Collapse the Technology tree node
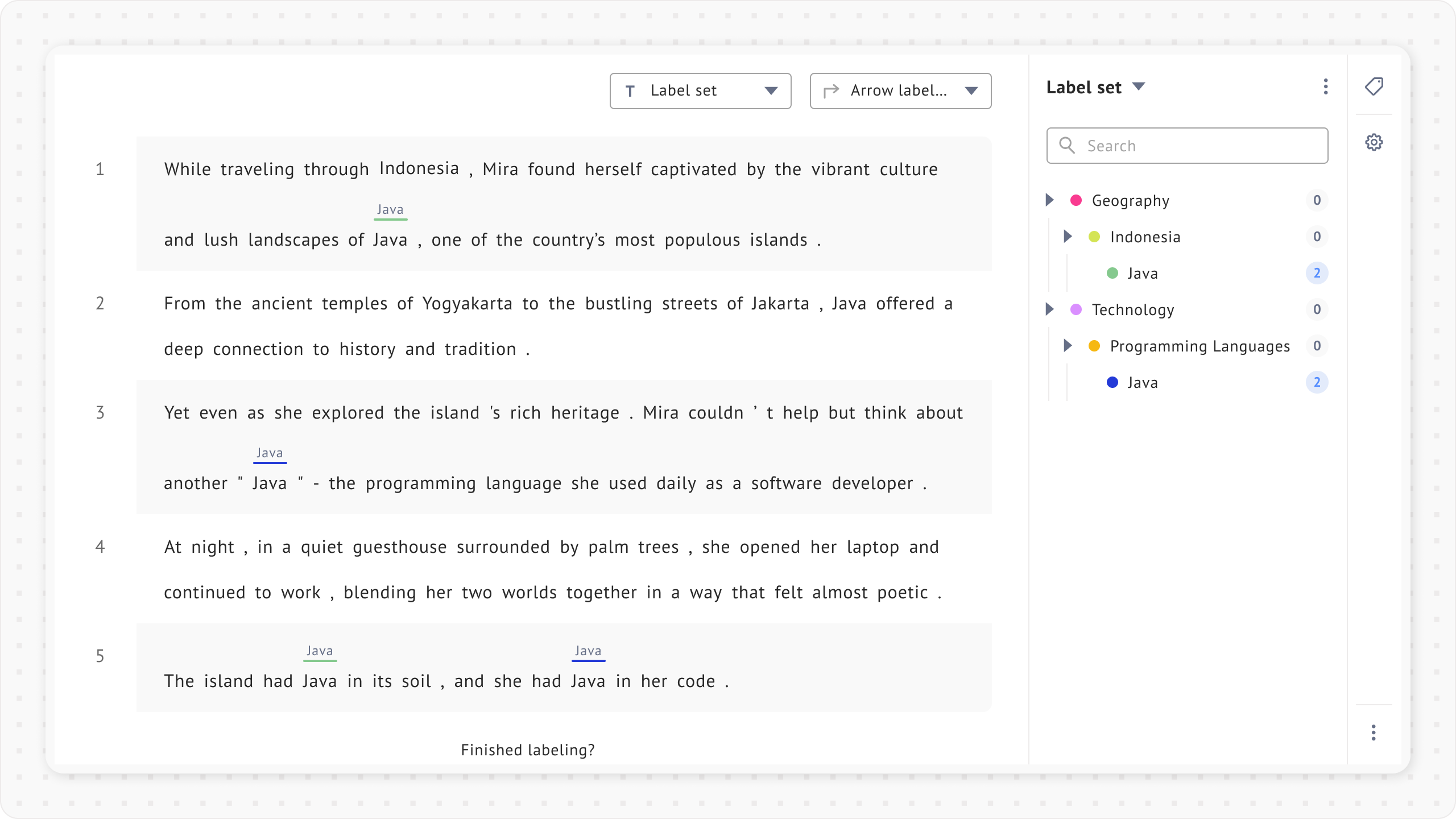Screen dimensions: 1456x819 (1050, 309)
